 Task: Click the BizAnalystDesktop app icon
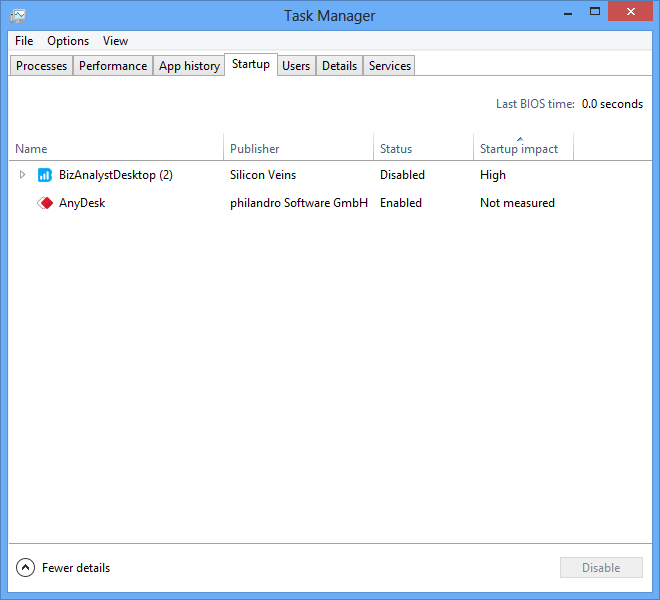pos(45,175)
